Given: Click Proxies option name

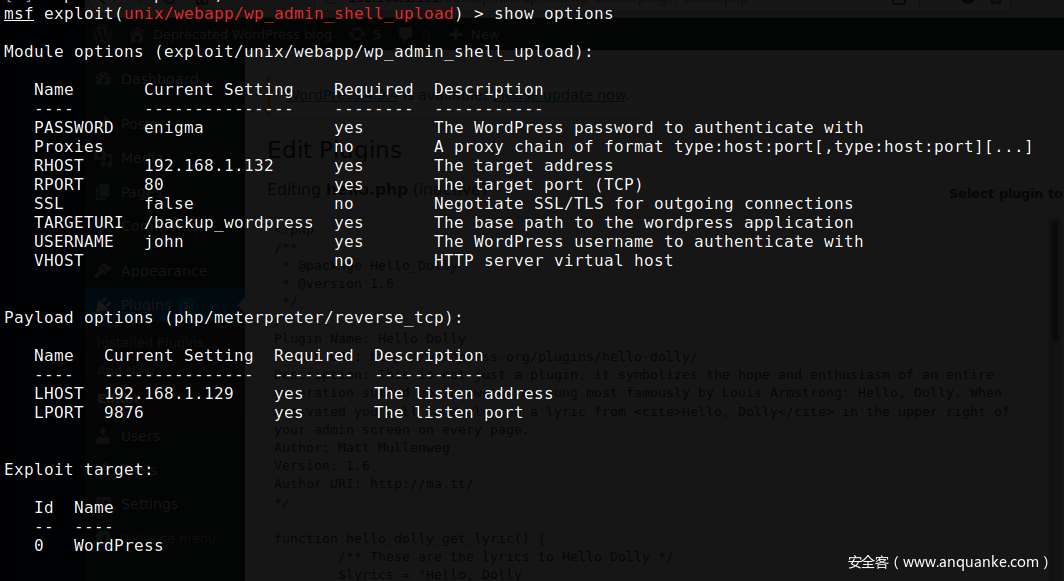Looking at the screenshot, I should [69, 147].
